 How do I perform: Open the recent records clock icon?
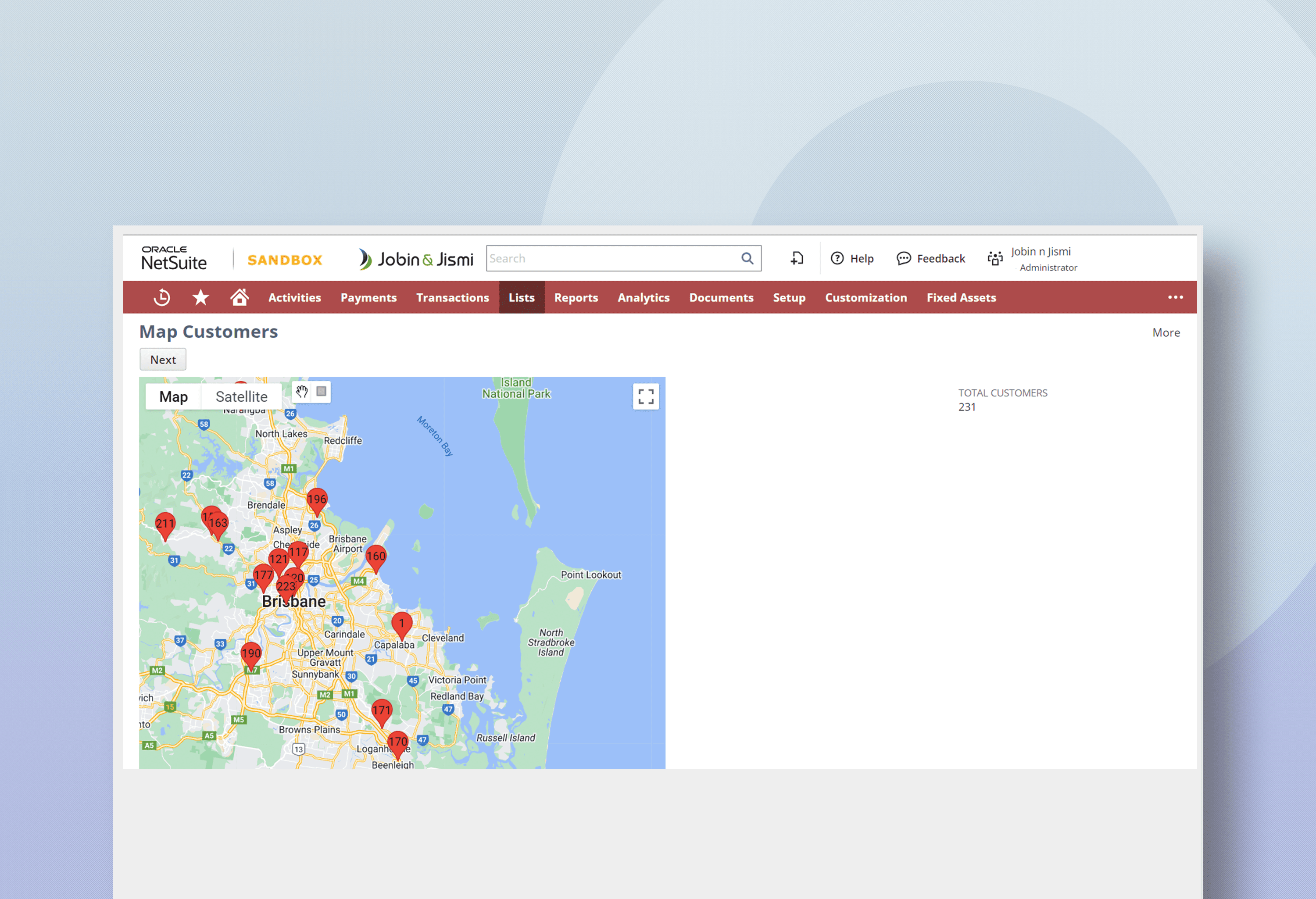(162, 296)
